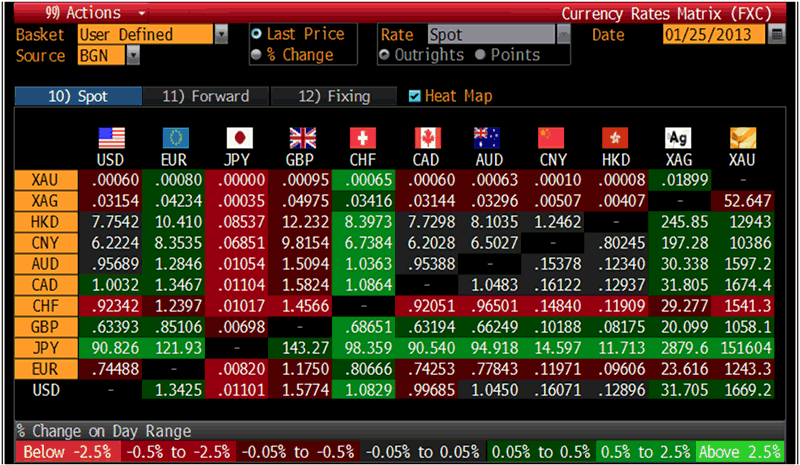Open the calendar picker beside Date
Viewport: 800px width, 465px height.
tap(777, 35)
